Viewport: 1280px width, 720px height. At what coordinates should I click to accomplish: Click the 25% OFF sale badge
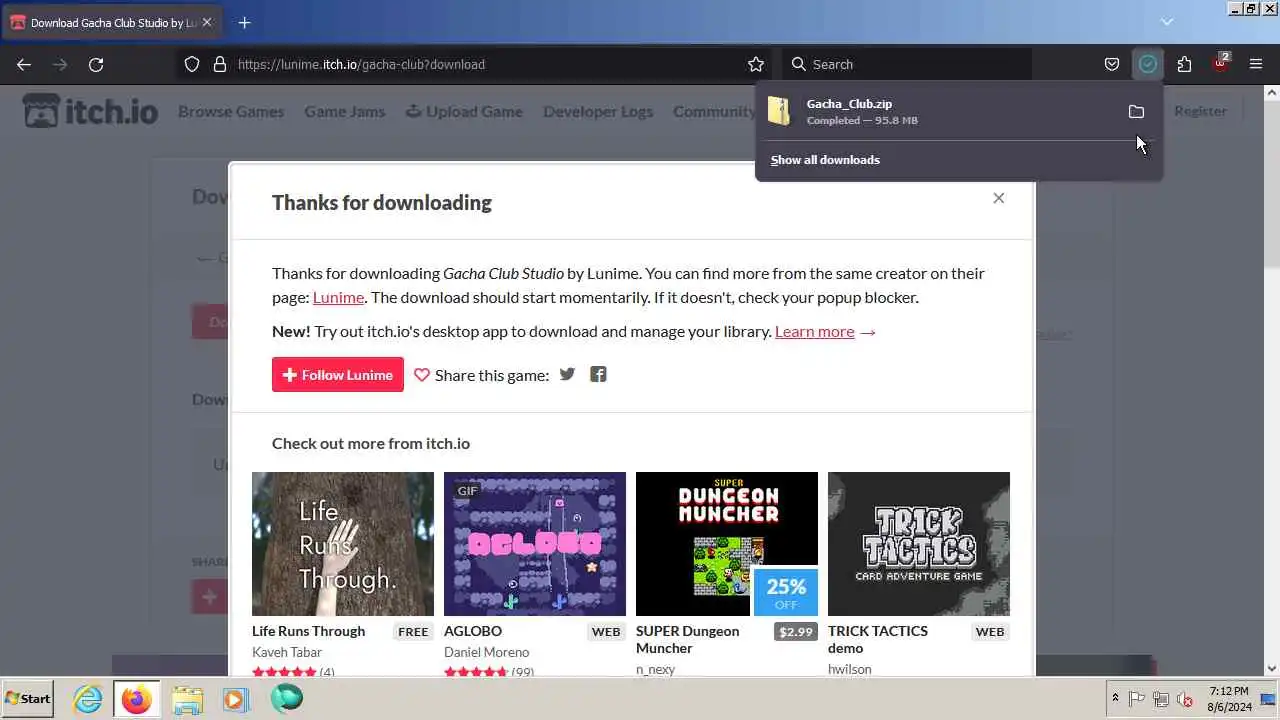click(785, 592)
